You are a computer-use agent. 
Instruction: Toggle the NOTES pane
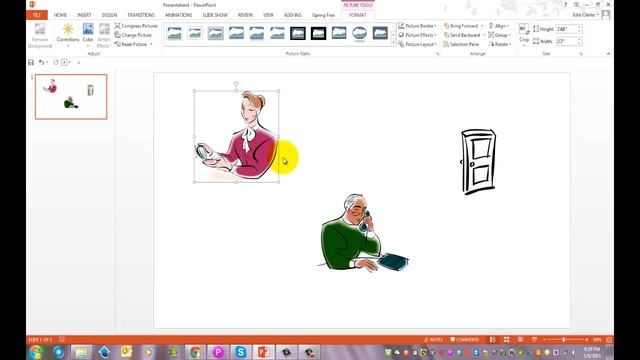tap(433, 340)
